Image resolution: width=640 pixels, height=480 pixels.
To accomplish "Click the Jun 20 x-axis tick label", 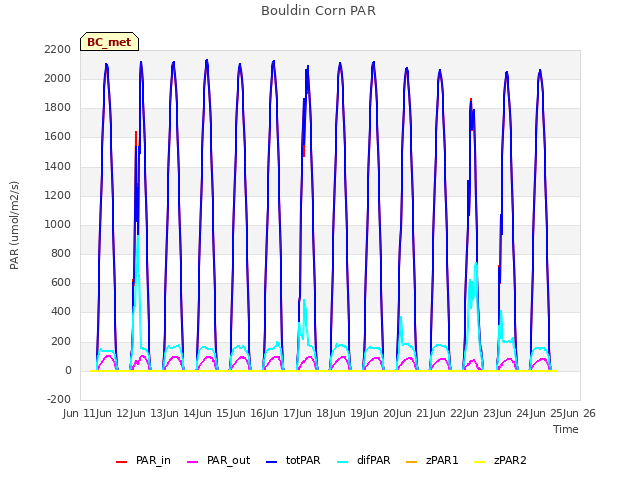I will pos(381,413).
